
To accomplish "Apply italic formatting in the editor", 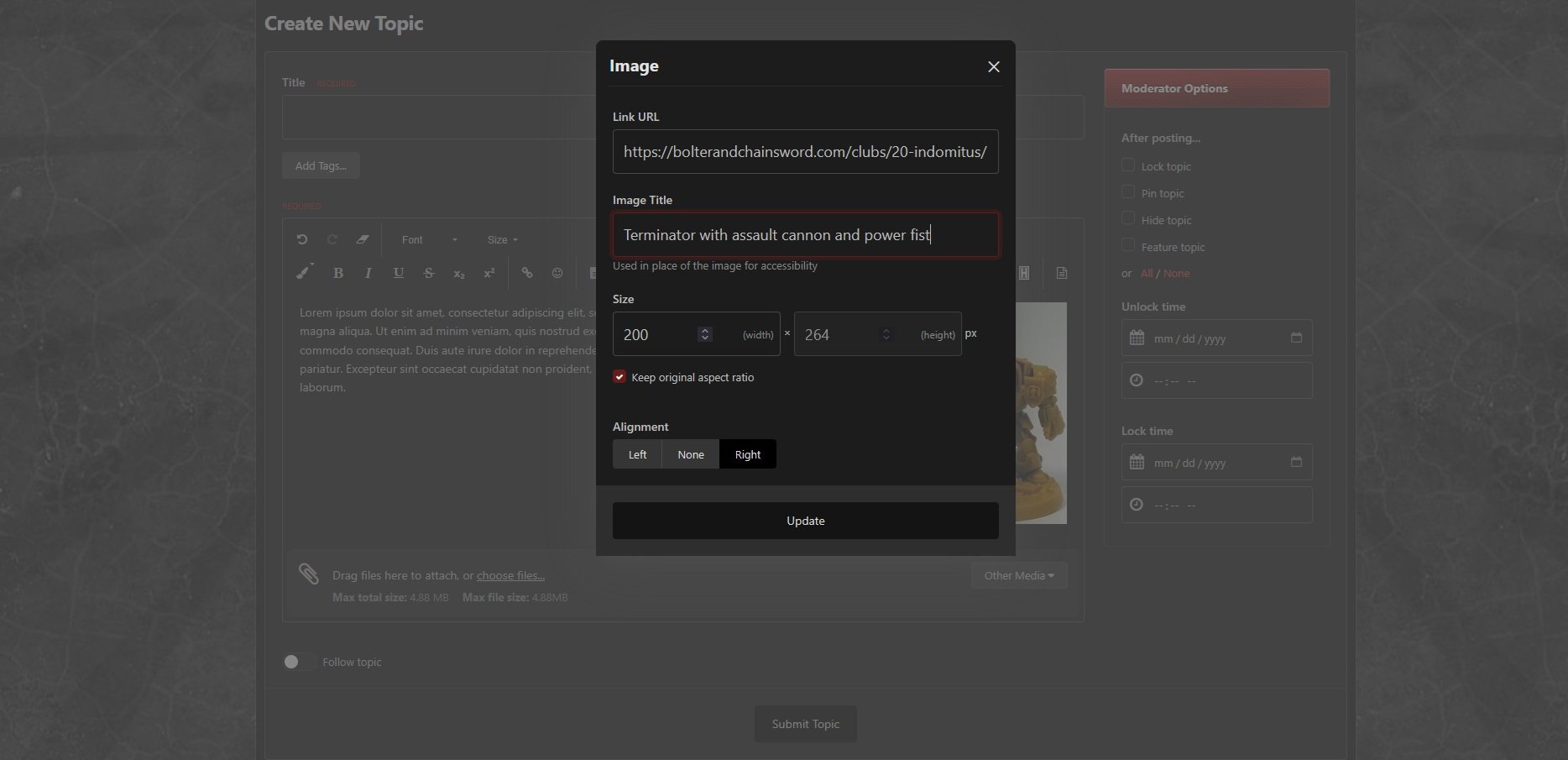I will coord(368,273).
